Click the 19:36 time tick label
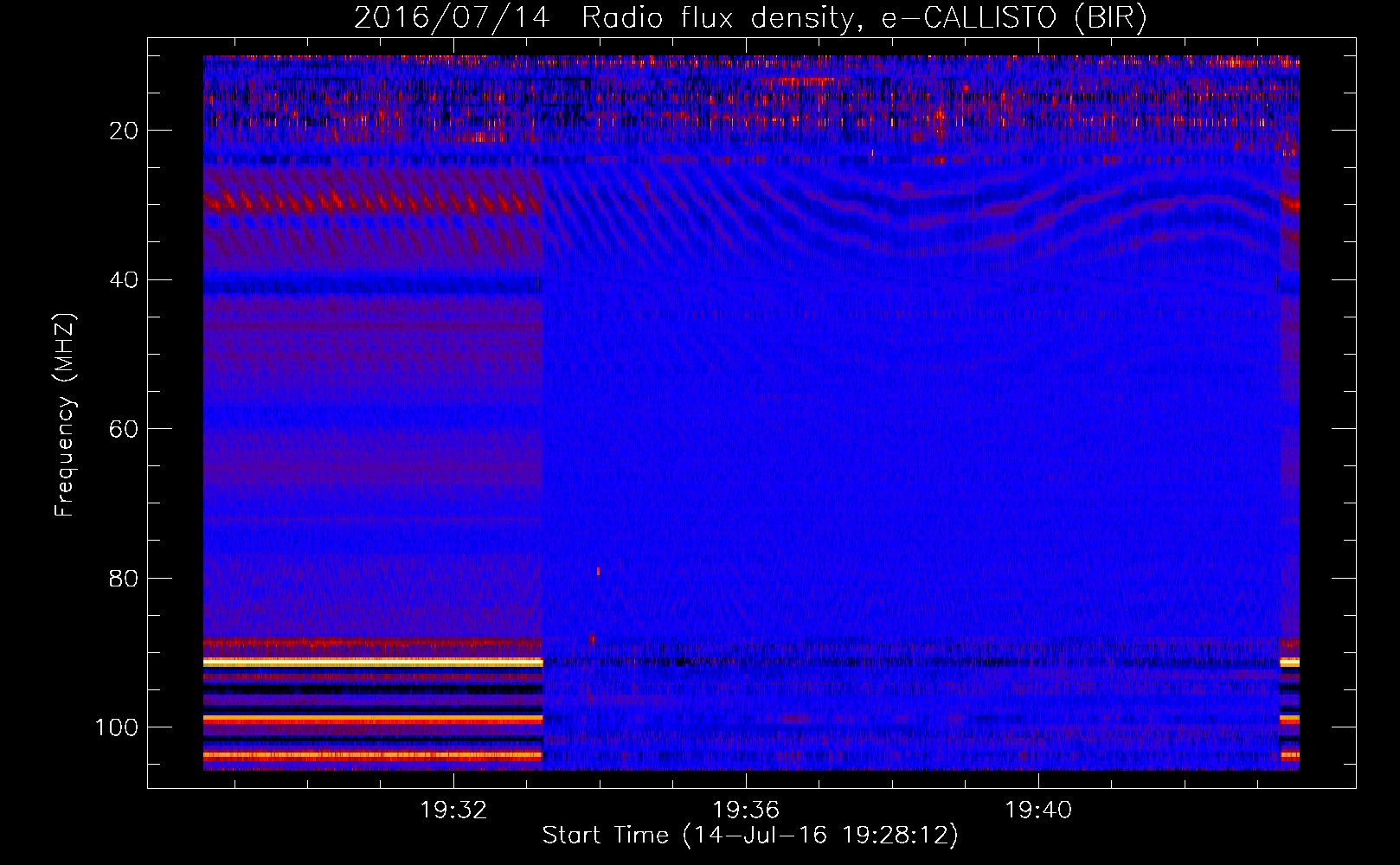This screenshot has height=865, width=1400. click(746, 811)
